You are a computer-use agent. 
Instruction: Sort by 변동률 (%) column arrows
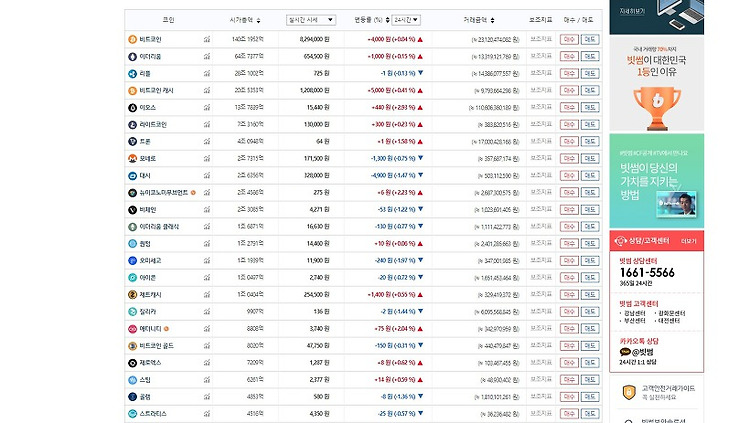(x=387, y=20)
